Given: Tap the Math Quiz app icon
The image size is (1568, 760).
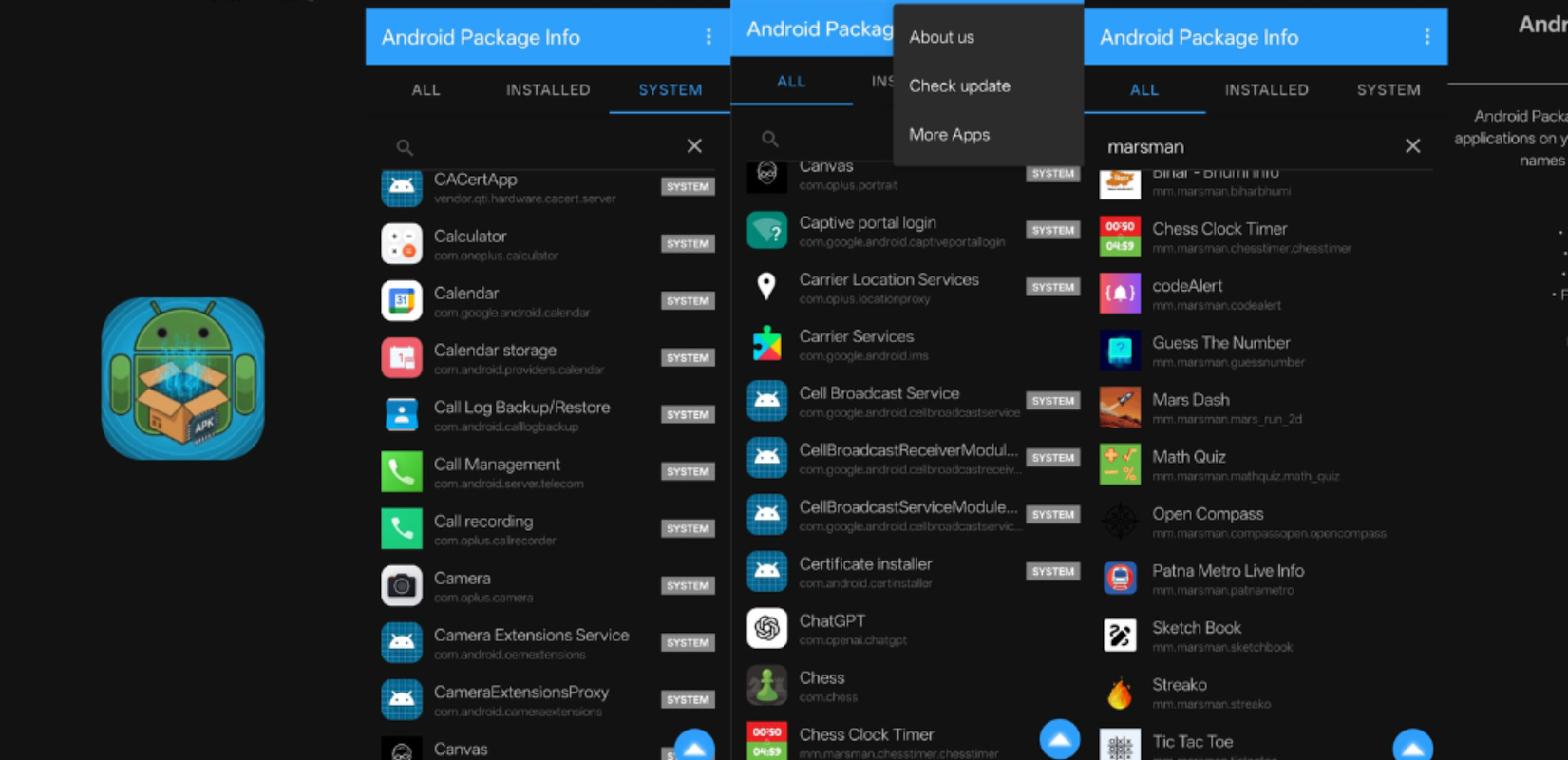Looking at the screenshot, I should 1121,465.
